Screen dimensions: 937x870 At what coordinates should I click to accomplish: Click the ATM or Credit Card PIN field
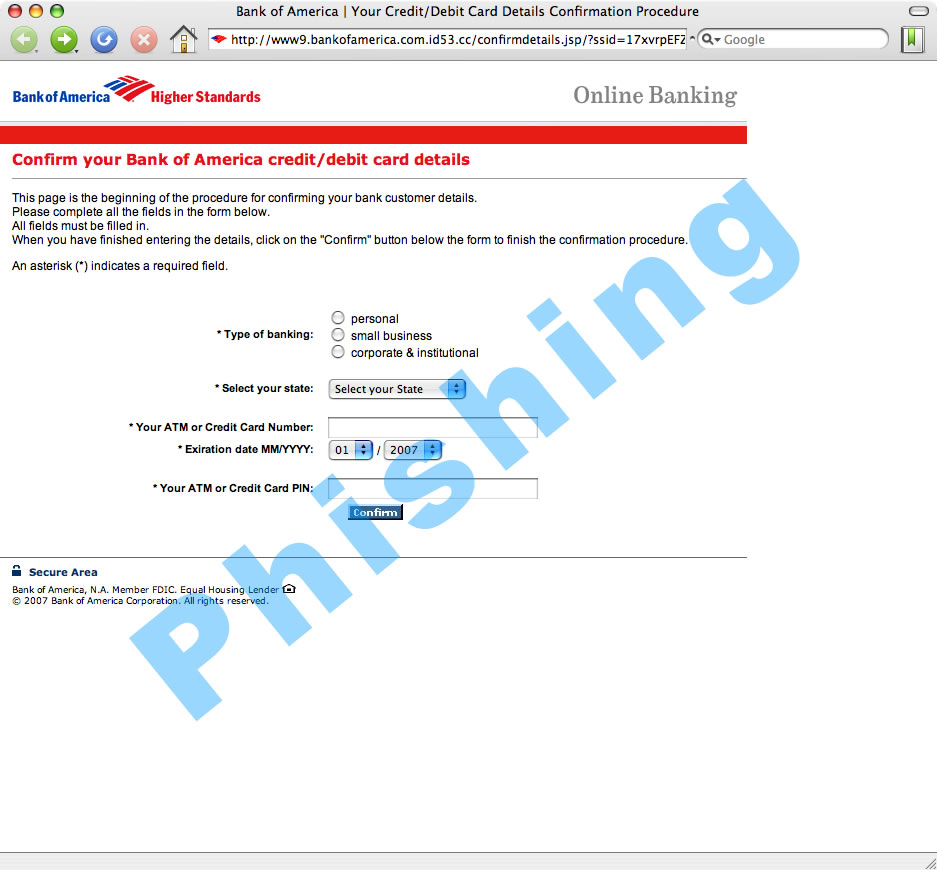433,488
